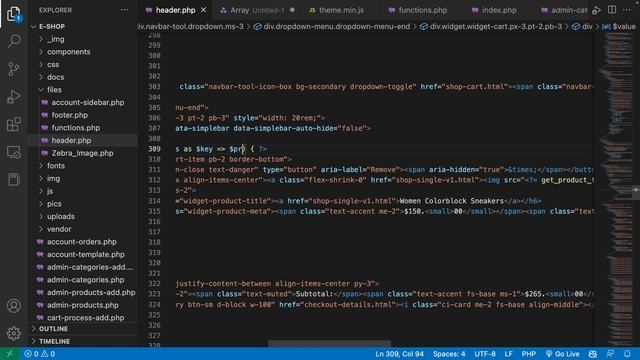
Task: Expand the OUTLINE section
Action: coord(53,329)
